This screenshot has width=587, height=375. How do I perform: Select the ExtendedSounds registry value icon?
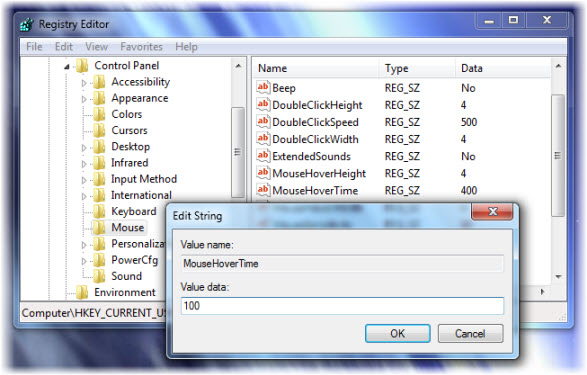(x=263, y=156)
